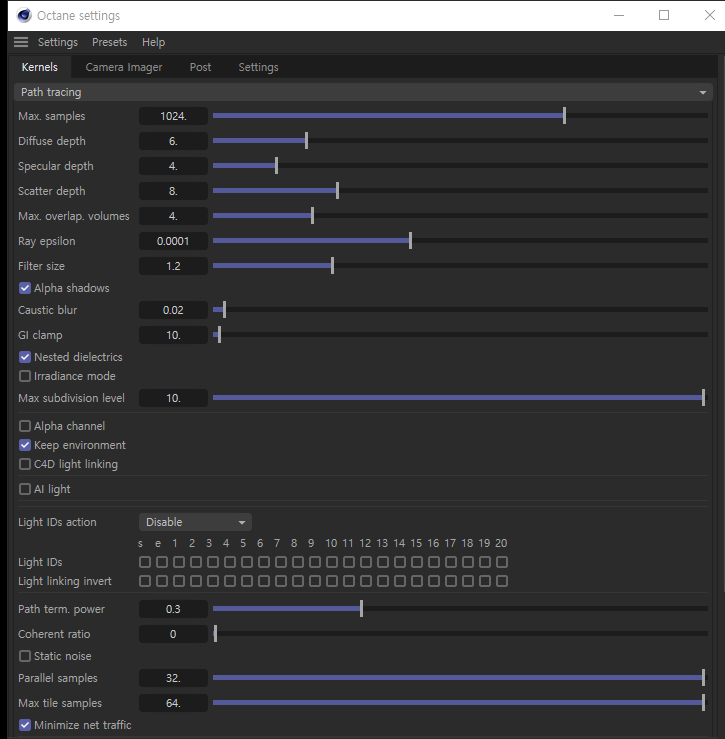Click the Caustic blur slider handle
The image size is (725, 739).
pyautogui.click(x=224, y=310)
